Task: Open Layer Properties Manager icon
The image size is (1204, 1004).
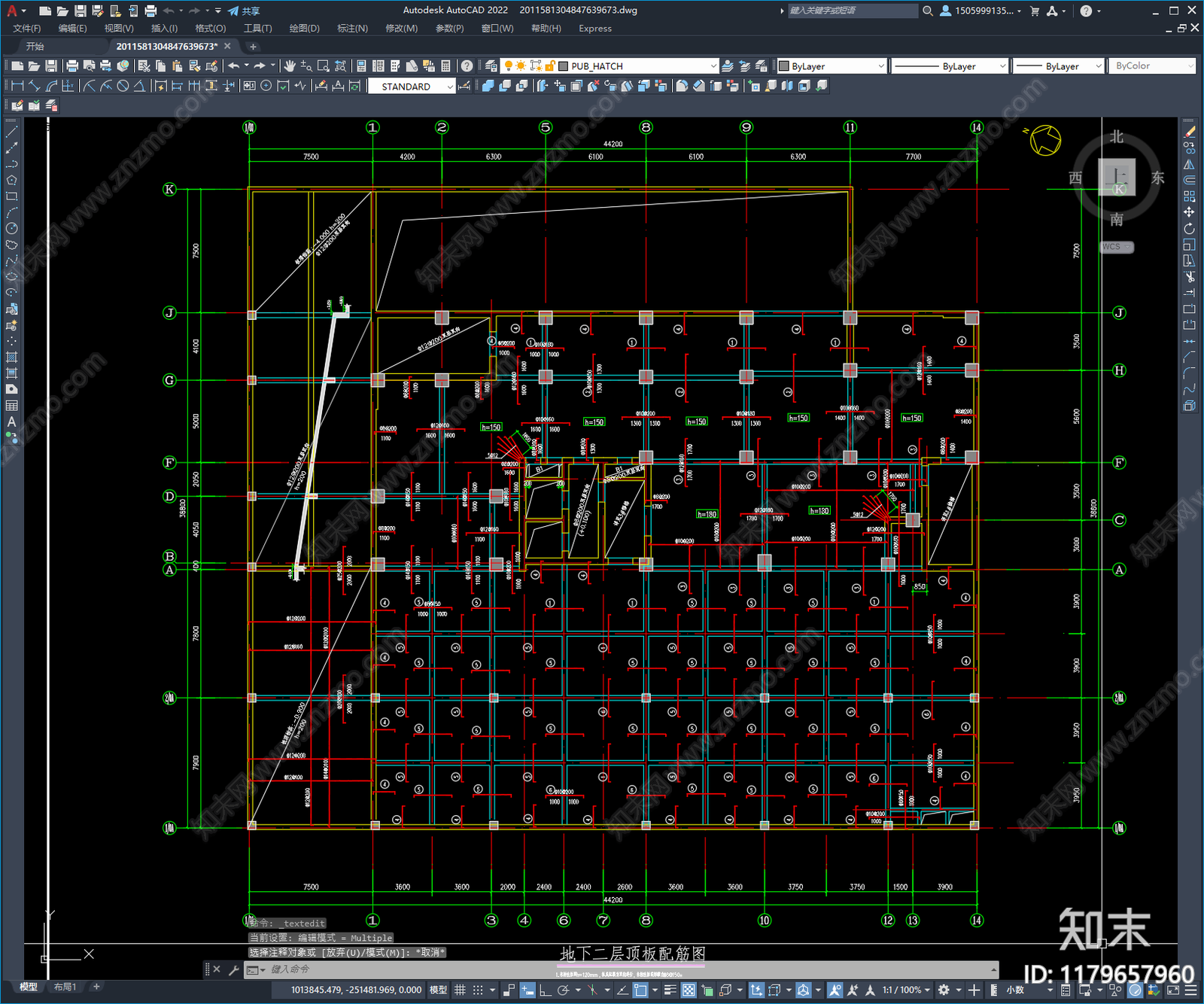Action: click(x=491, y=66)
